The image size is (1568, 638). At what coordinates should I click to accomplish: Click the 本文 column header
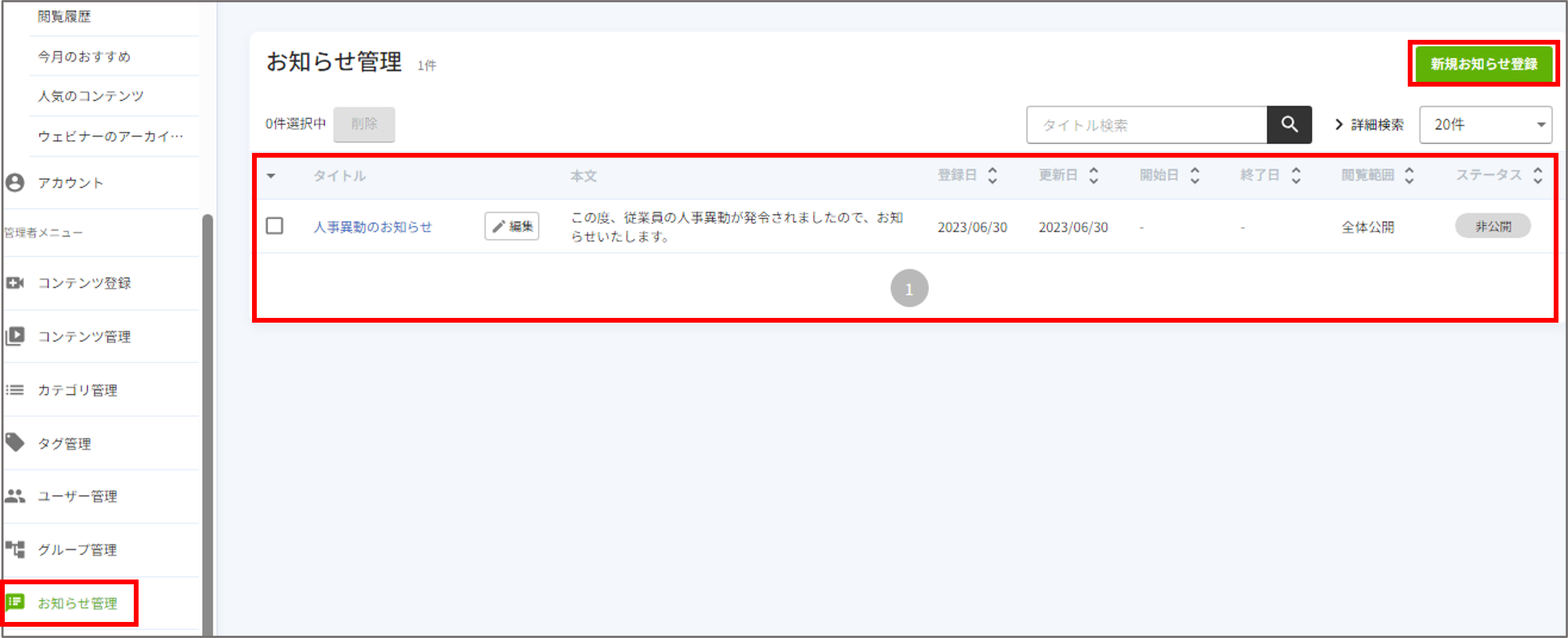click(x=583, y=177)
